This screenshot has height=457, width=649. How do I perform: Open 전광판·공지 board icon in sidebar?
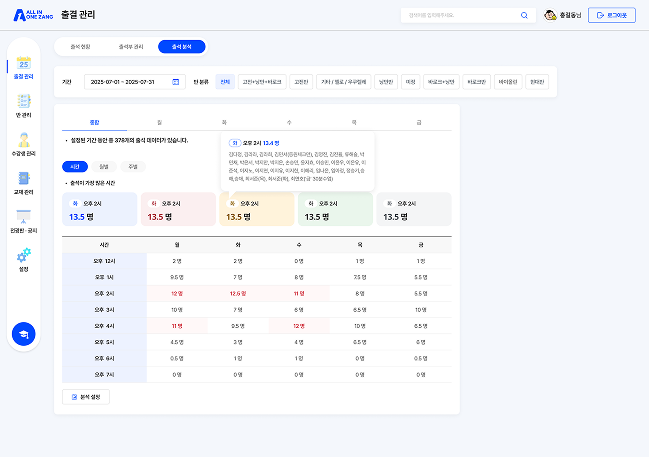pos(24,216)
